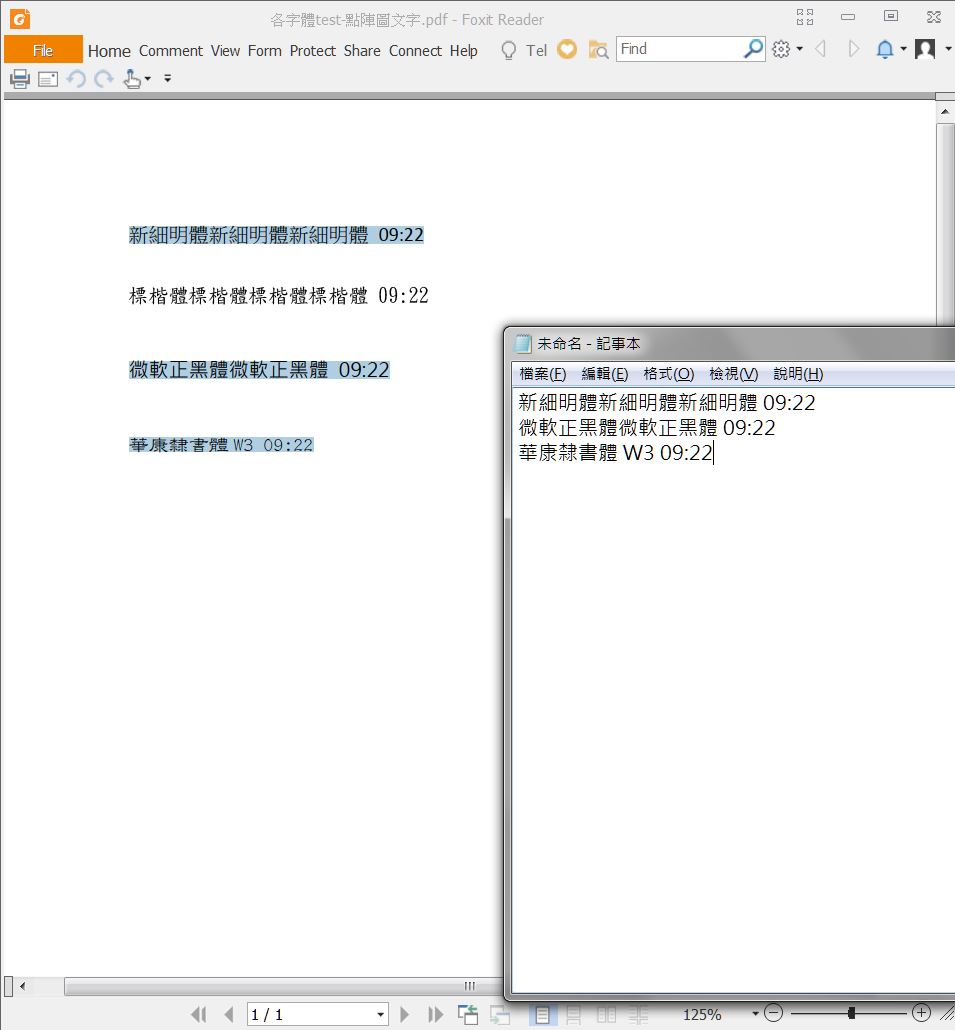Go to next search result arrow
955x1030 pixels.
pyautogui.click(x=854, y=49)
